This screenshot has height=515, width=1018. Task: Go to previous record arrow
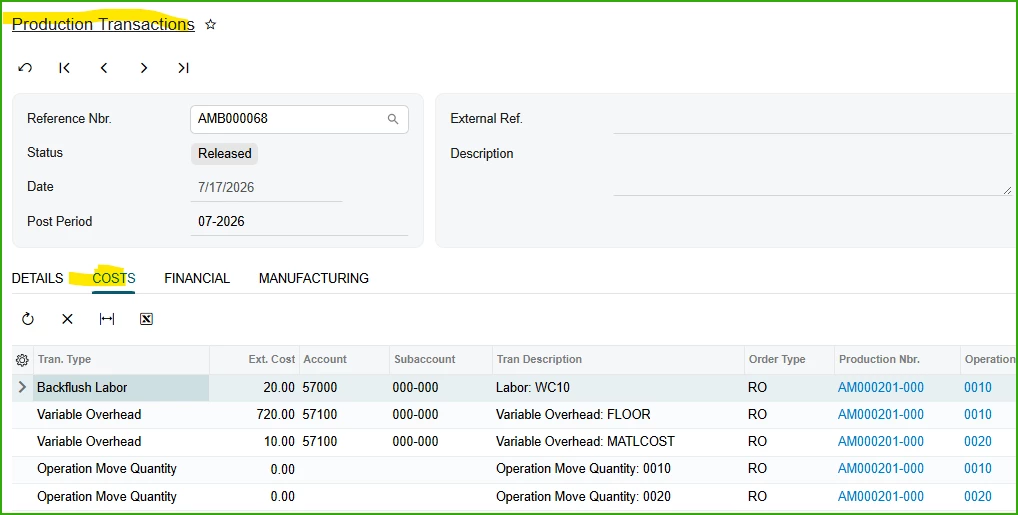pyautogui.click(x=104, y=68)
